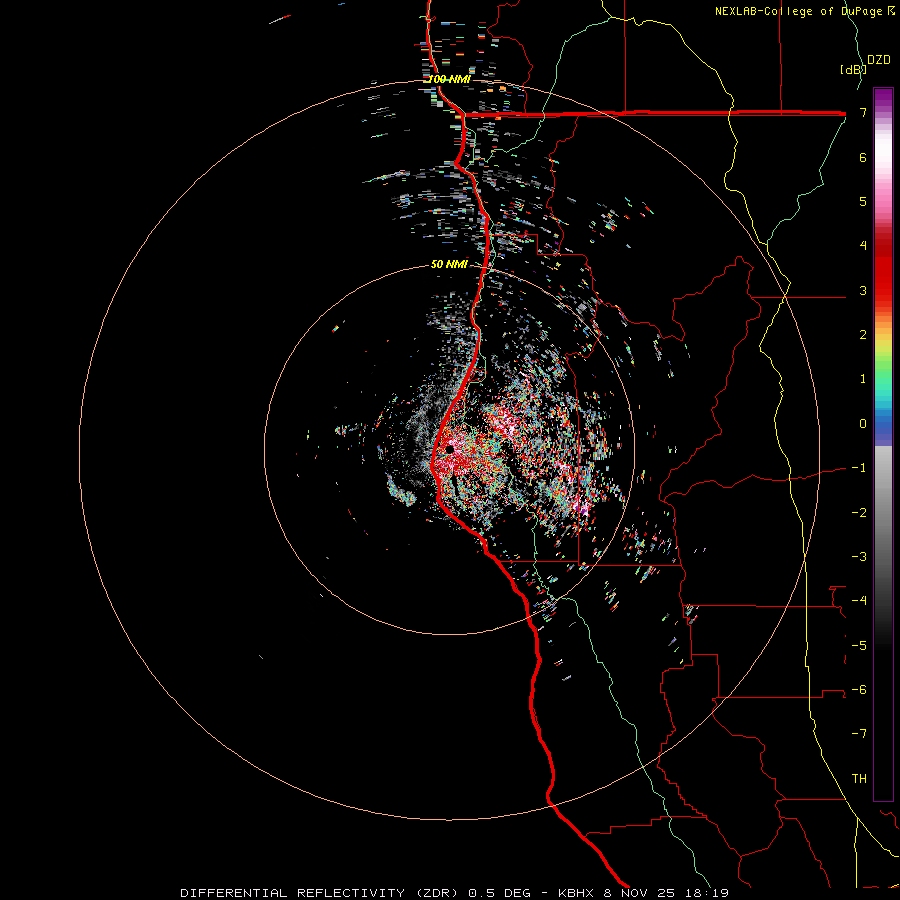Click the 2 value on color scale

click(863, 335)
